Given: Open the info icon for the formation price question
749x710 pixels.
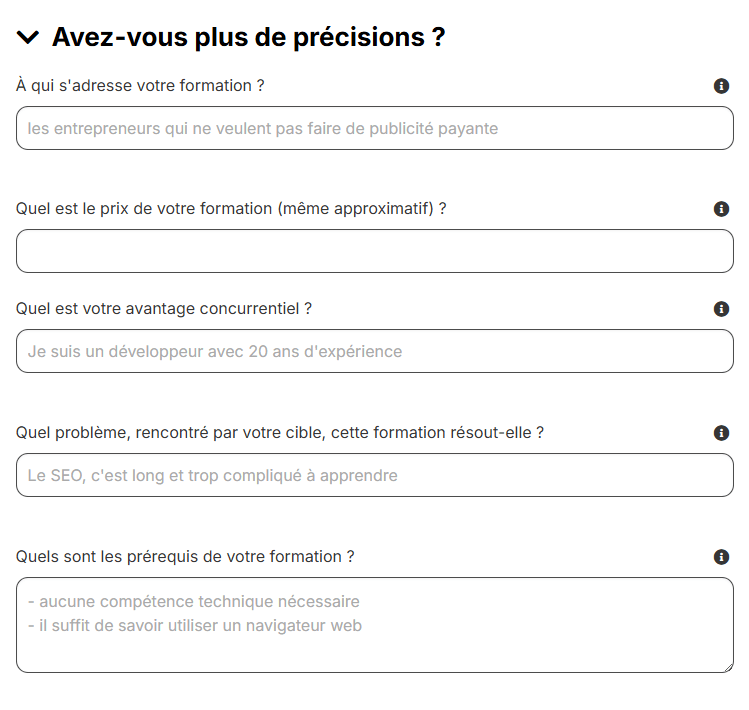Looking at the screenshot, I should tap(721, 209).
